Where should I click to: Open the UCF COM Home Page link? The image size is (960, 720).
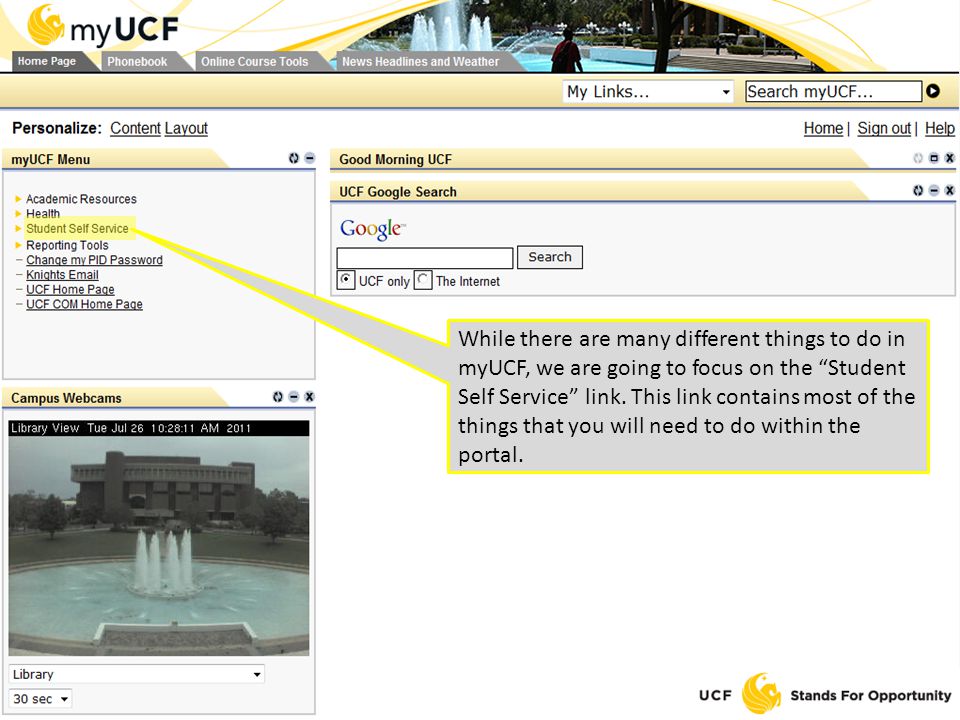(x=84, y=304)
